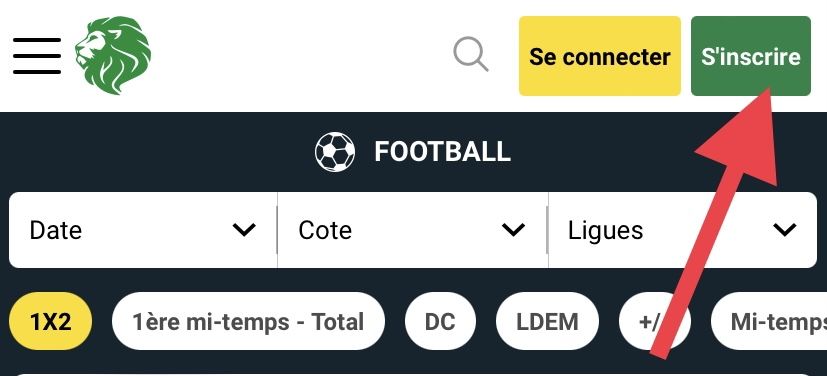Screen dimensions: 827x376
Task: Select the 1X2 market chip
Action: coord(51,321)
